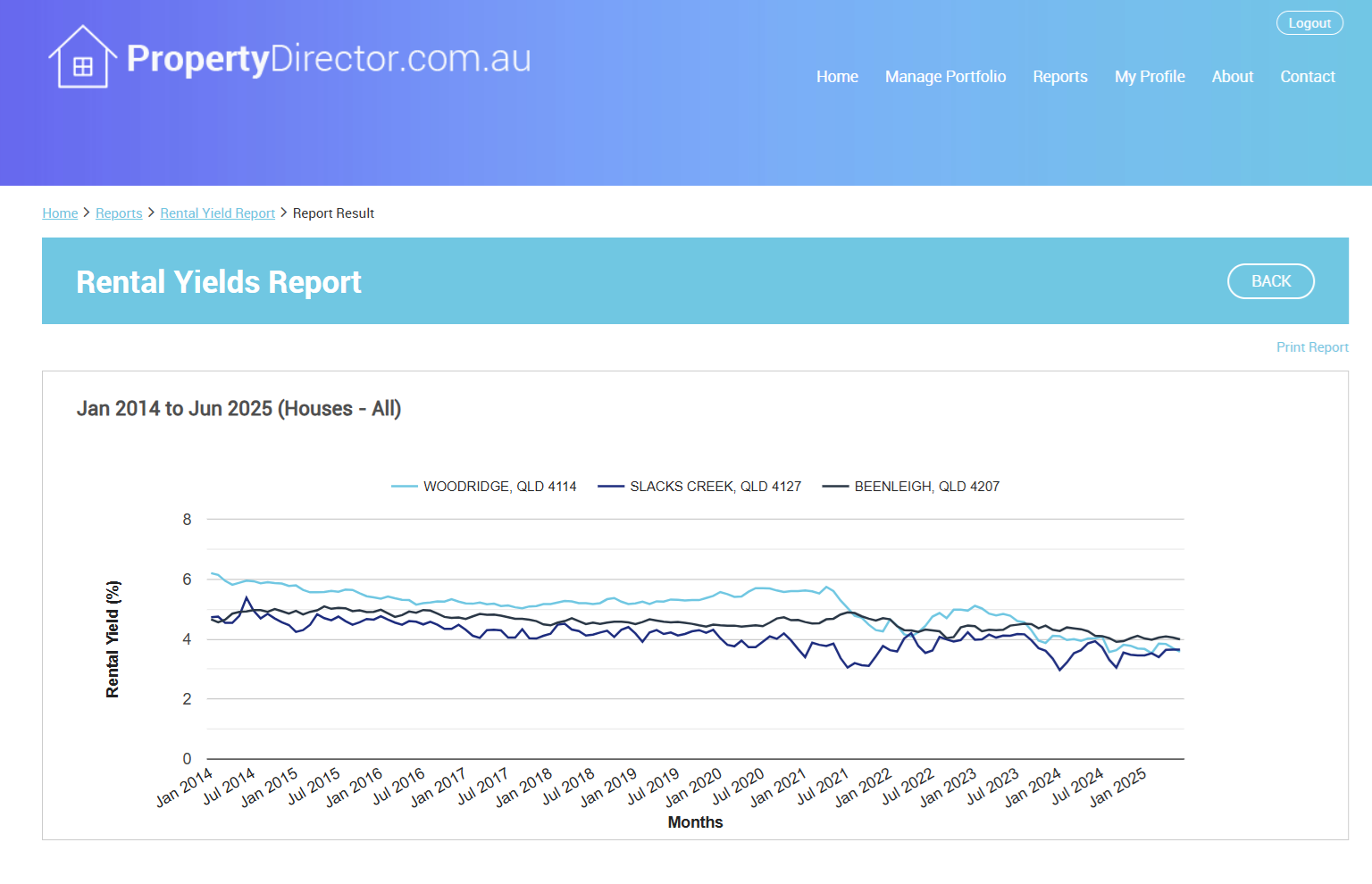Click the light blue Woodridge legend line swatch

[405, 487]
